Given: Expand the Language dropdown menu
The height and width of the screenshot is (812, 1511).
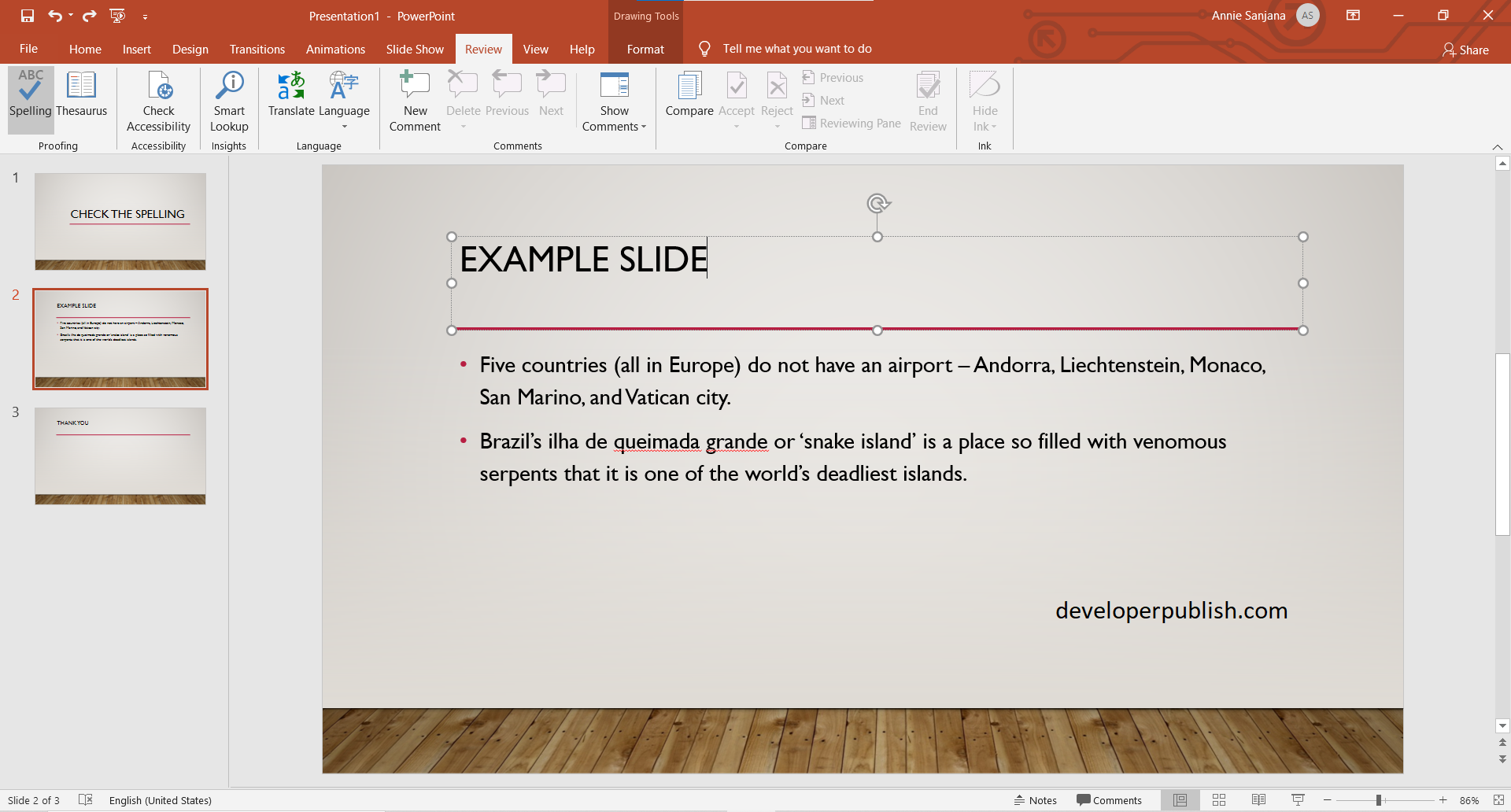Looking at the screenshot, I should point(344,124).
